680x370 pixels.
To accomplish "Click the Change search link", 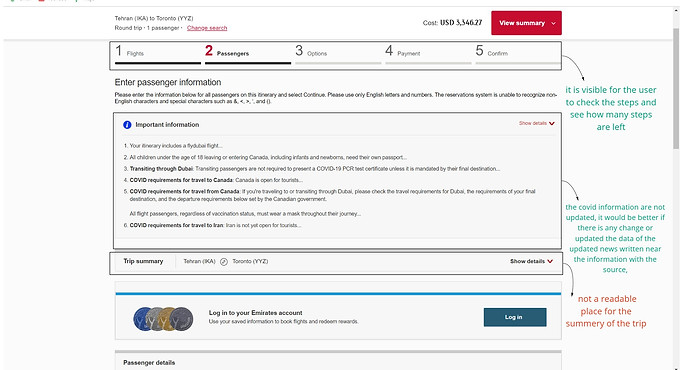I will click(x=207, y=28).
